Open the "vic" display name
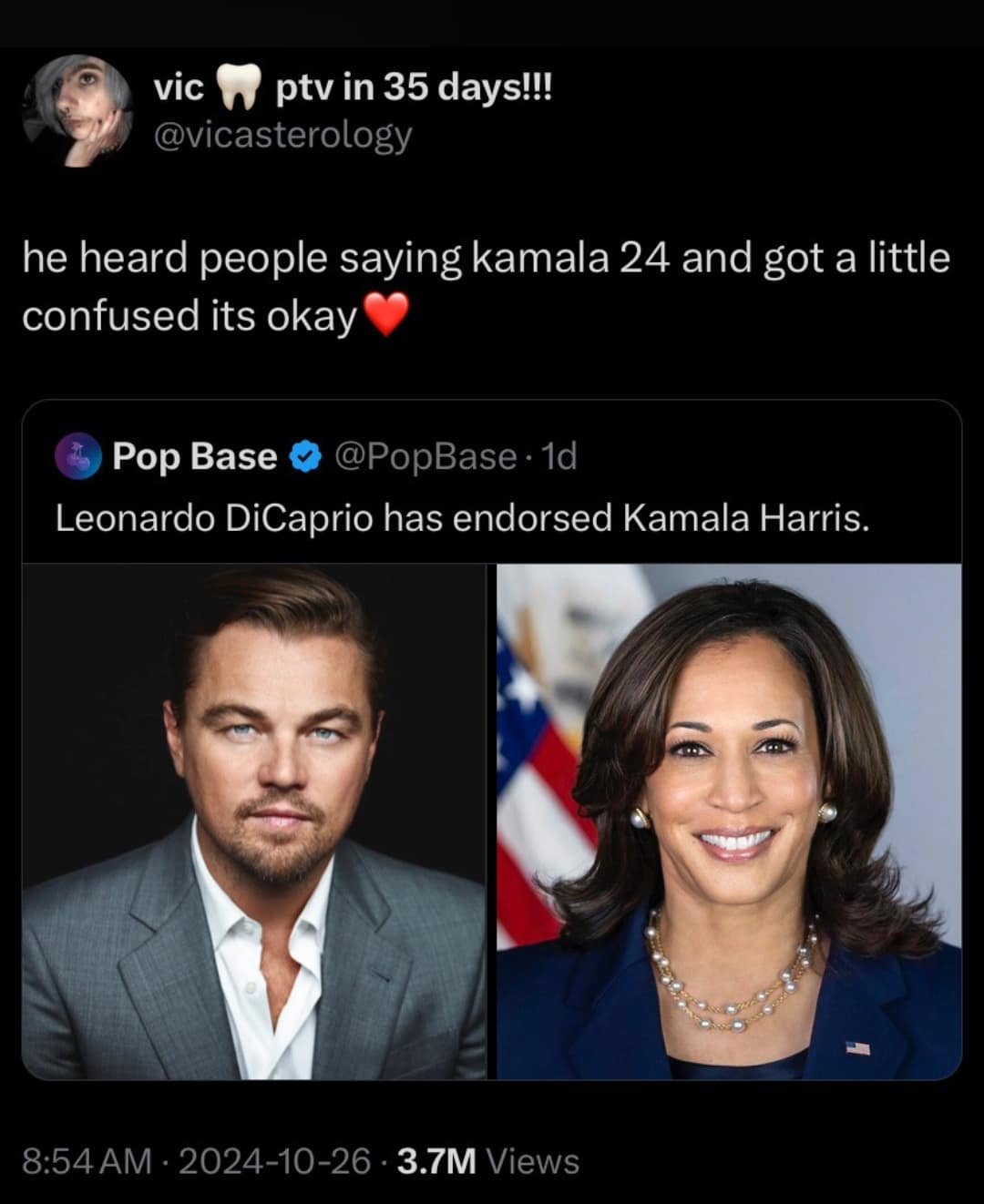This screenshot has height=1204, width=984. (x=179, y=88)
